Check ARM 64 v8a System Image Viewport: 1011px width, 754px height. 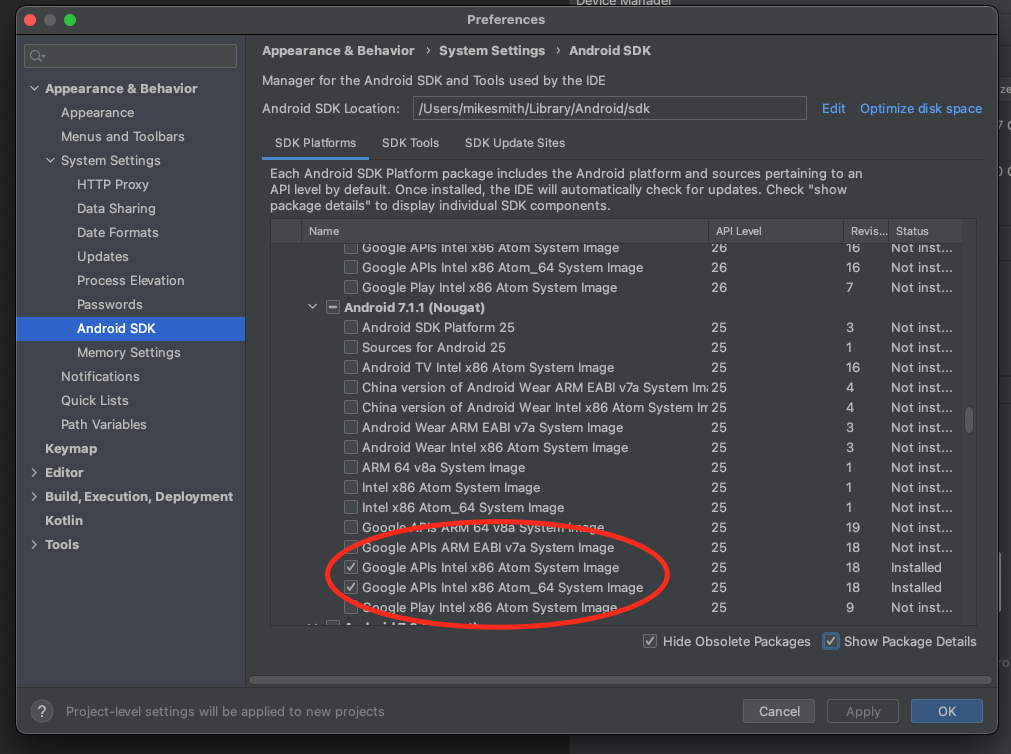coord(351,468)
